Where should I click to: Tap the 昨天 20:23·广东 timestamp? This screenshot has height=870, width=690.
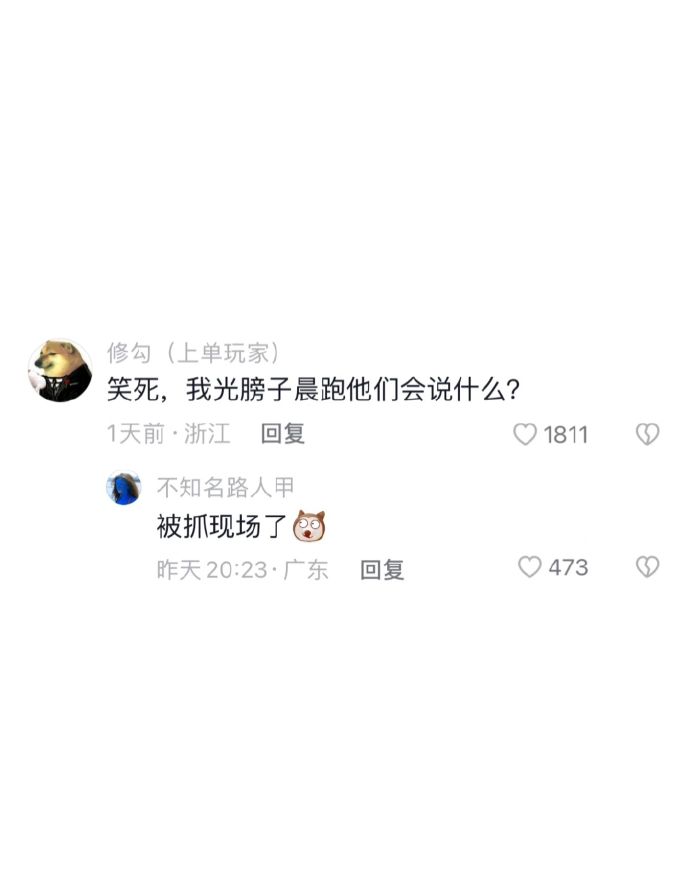[x=242, y=569]
